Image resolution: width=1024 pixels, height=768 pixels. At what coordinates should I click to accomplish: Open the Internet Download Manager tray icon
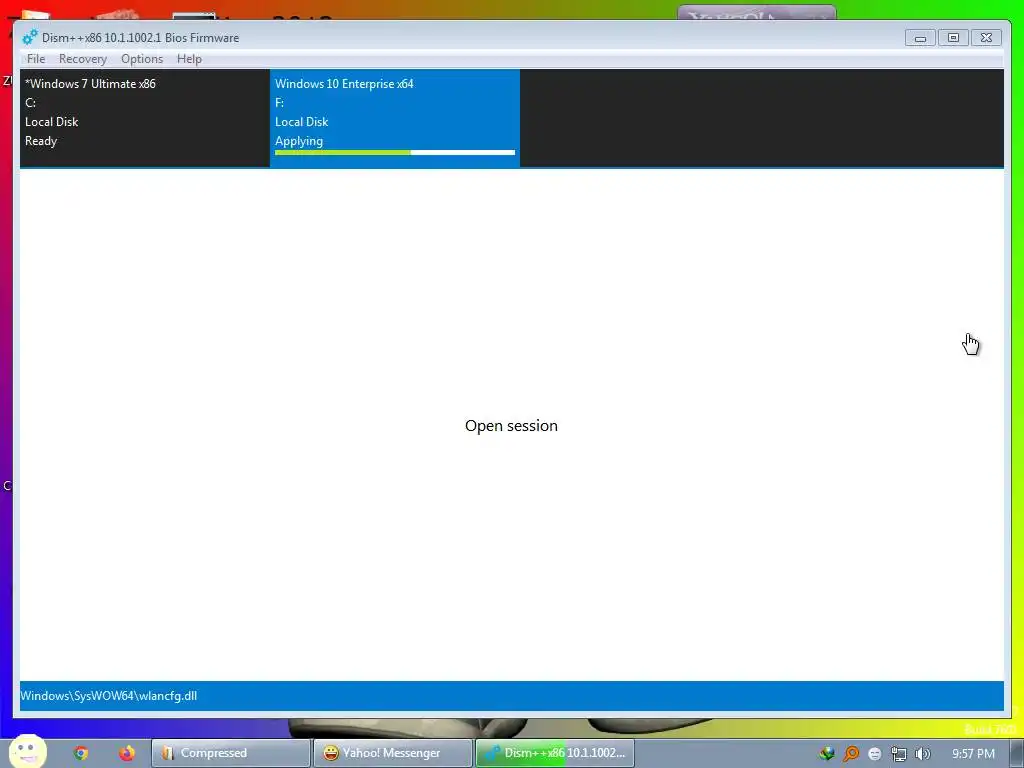[x=827, y=754]
